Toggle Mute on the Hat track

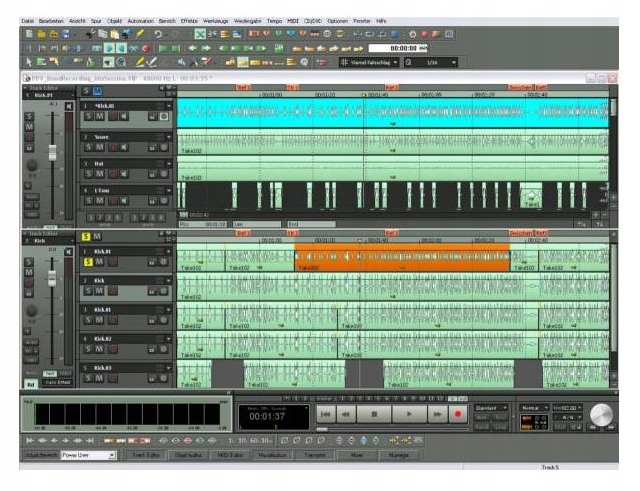(x=100, y=174)
